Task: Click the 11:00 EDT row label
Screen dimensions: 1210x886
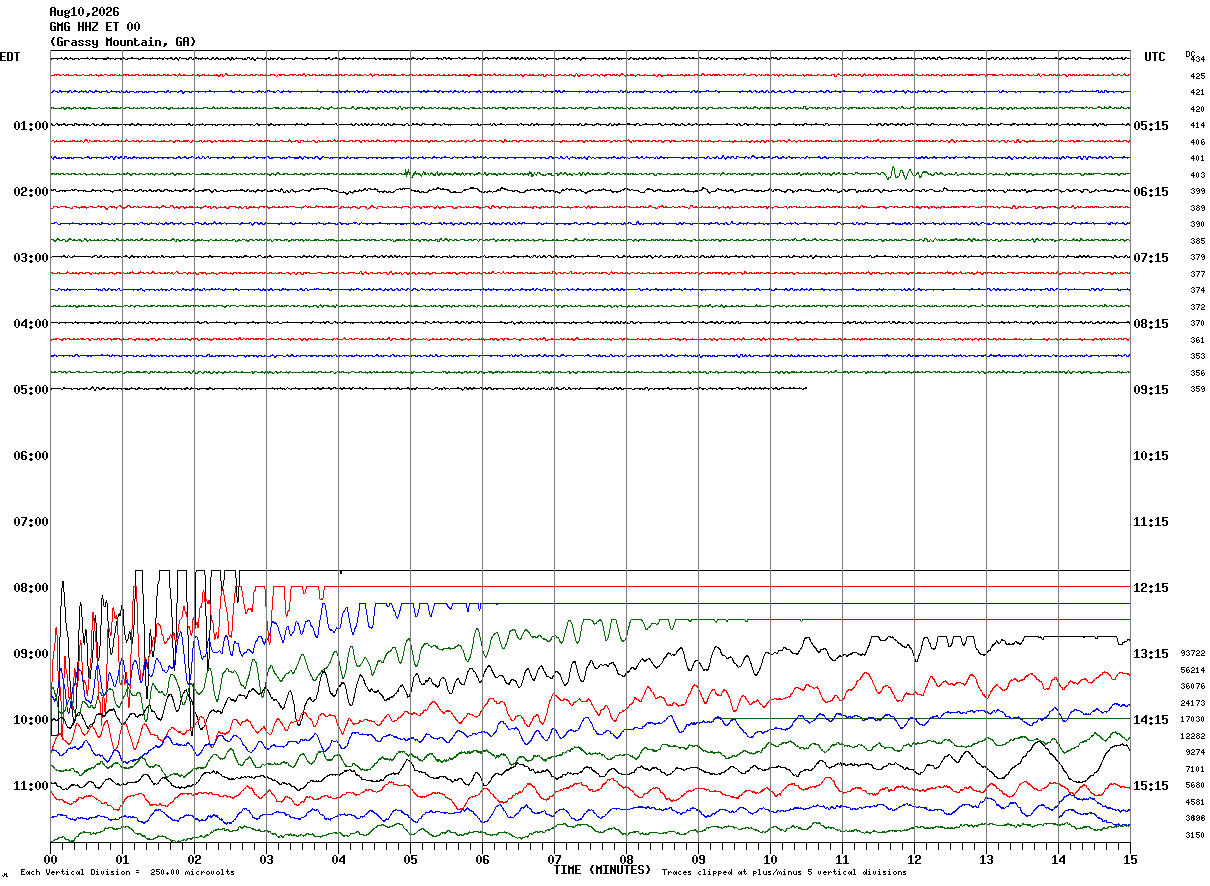Action: (30, 786)
